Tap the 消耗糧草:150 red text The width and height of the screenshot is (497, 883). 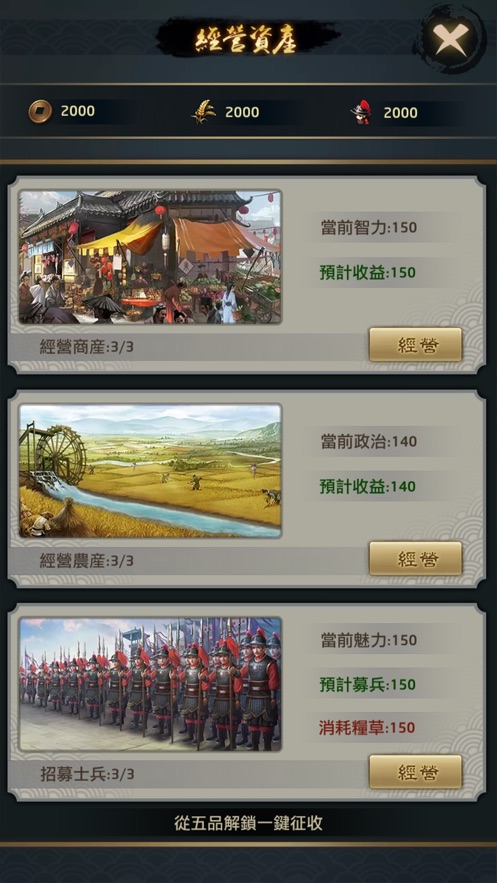[368, 727]
